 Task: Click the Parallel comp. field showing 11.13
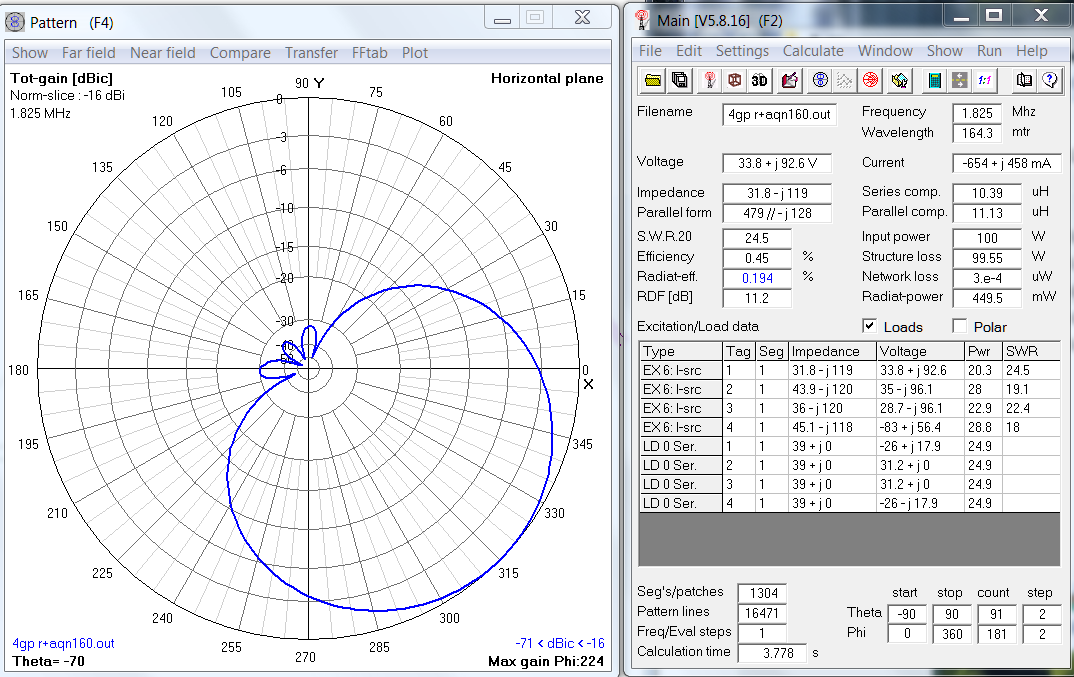click(x=987, y=213)
